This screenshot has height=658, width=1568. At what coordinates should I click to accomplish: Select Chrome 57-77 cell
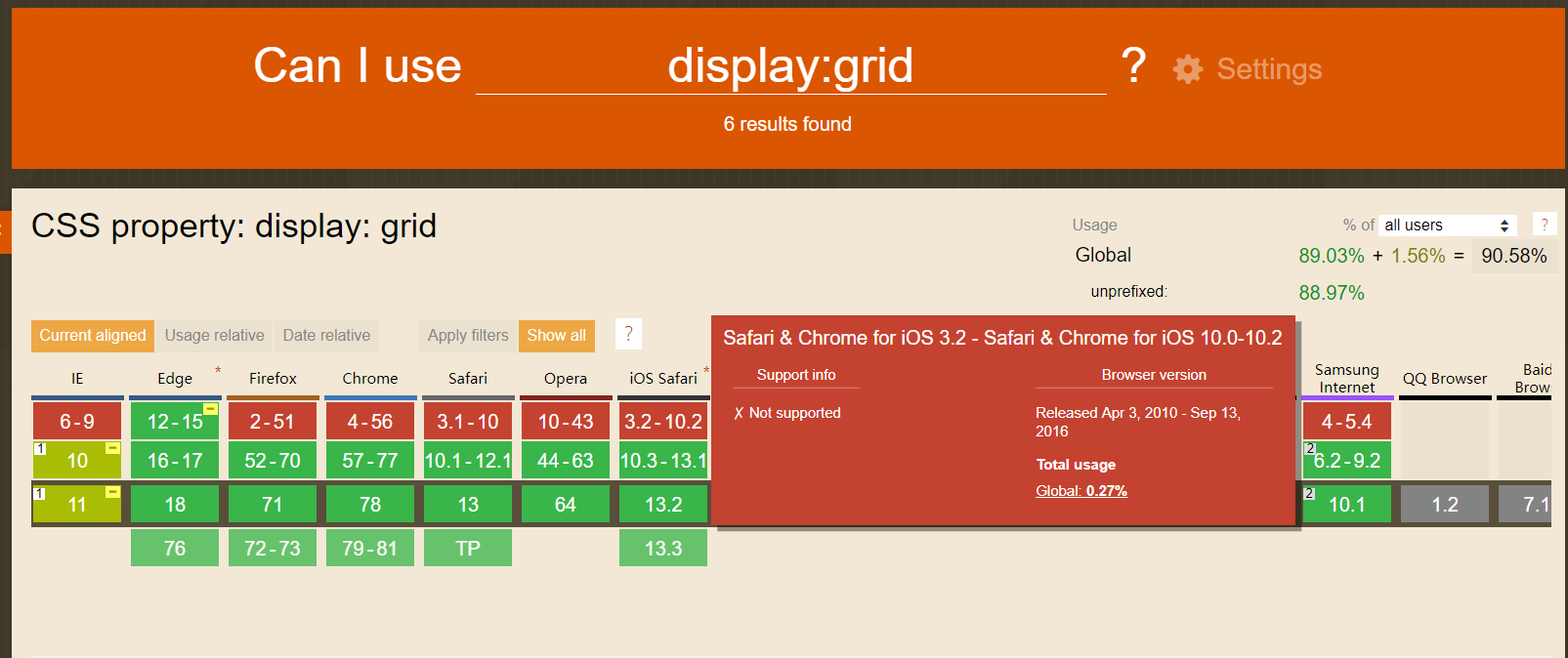[x=370, y=461]
